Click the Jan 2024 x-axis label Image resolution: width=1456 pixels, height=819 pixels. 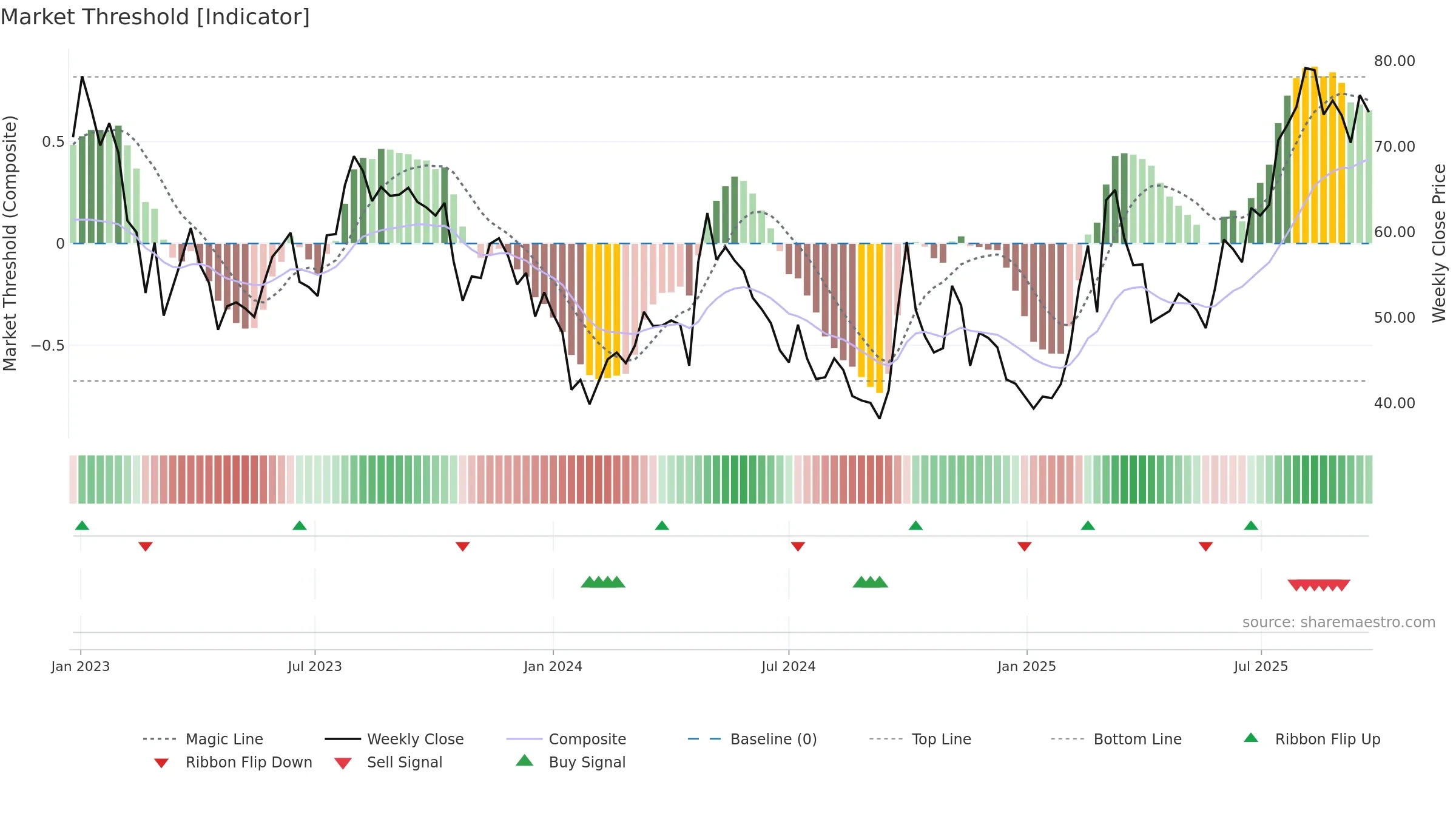pyautogui.click(x=553, y=667)
